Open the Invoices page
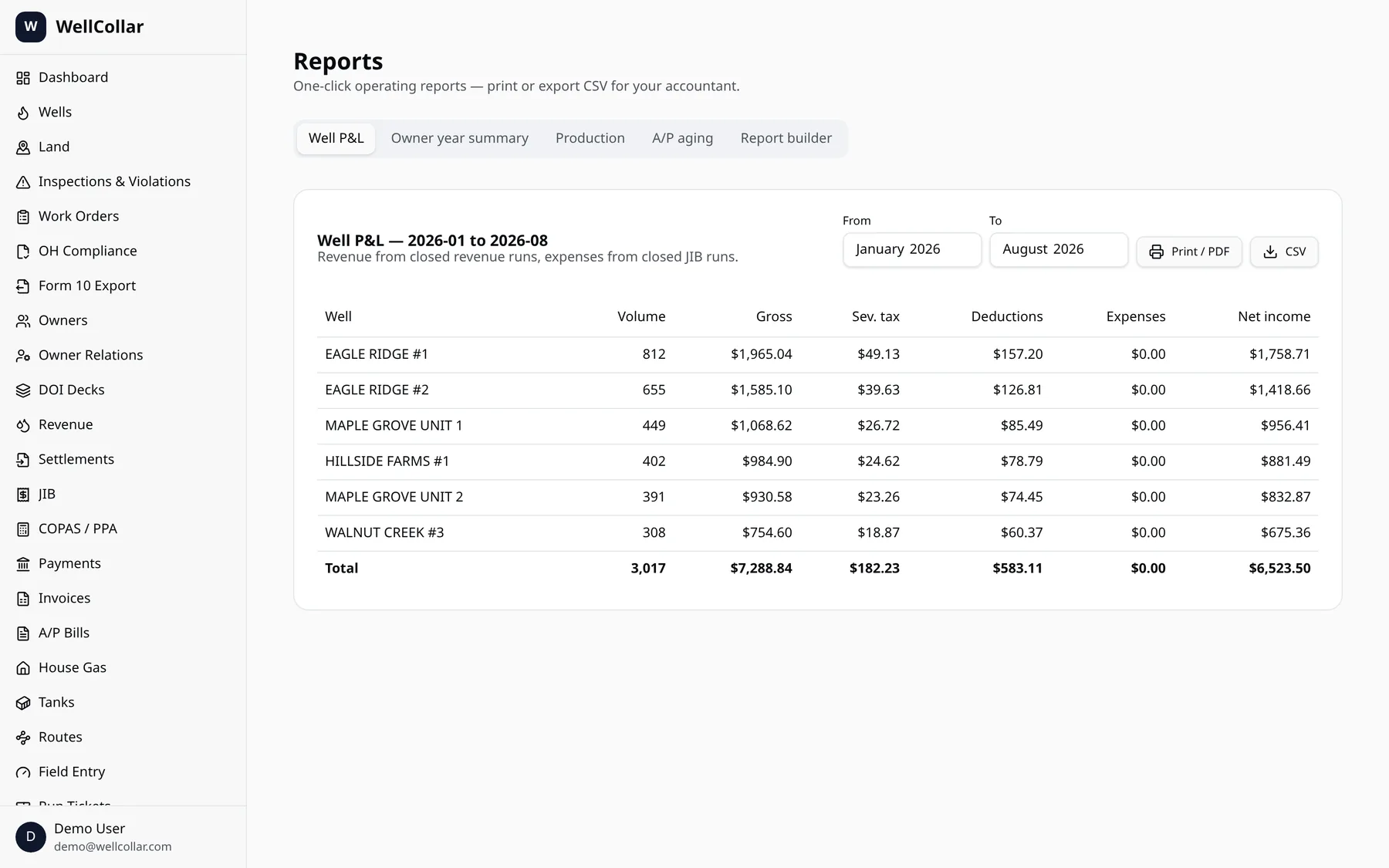 [x=64, y=598]
